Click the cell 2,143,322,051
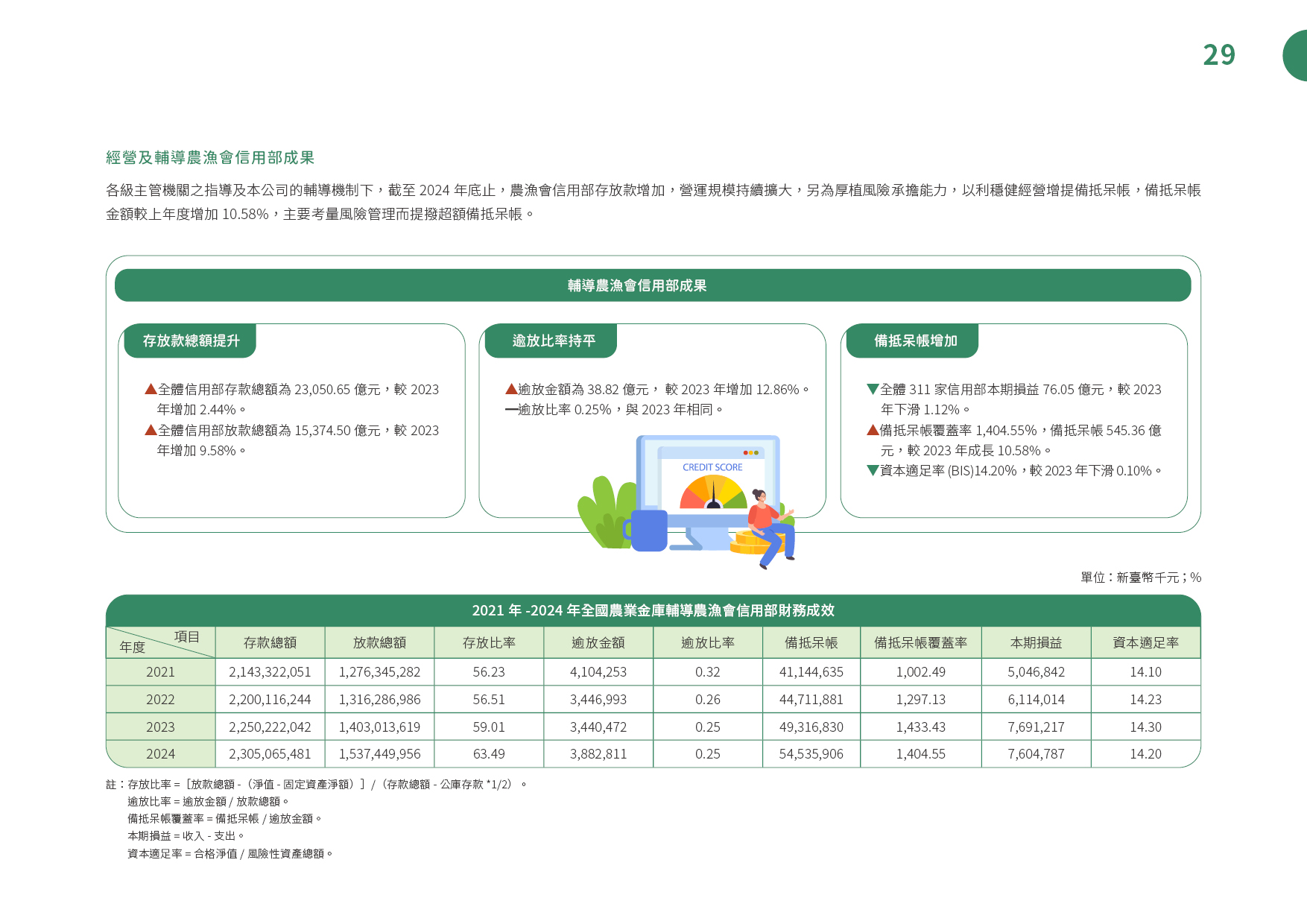Image resolution: width=1307 pixels, height=924 pixels. 270,672
